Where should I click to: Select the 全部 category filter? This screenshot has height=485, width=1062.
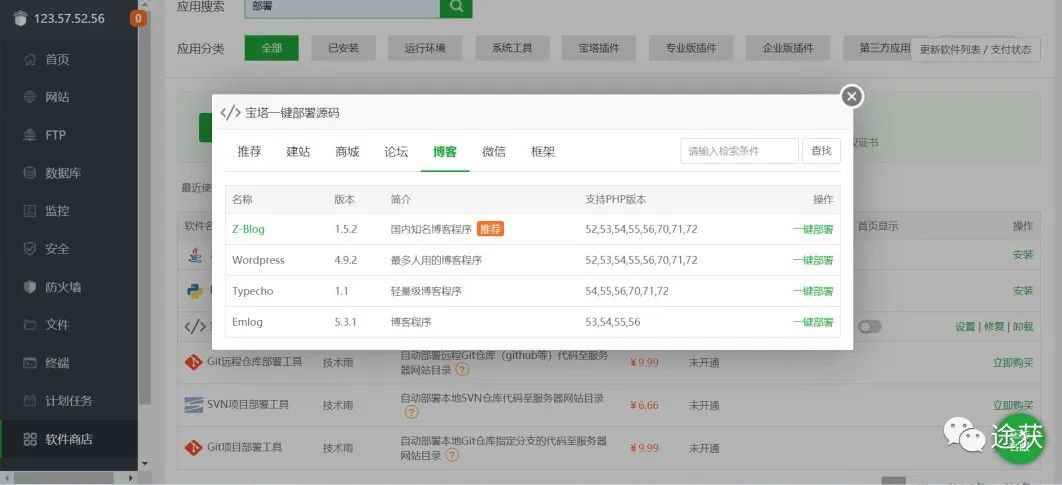point(272,48)
